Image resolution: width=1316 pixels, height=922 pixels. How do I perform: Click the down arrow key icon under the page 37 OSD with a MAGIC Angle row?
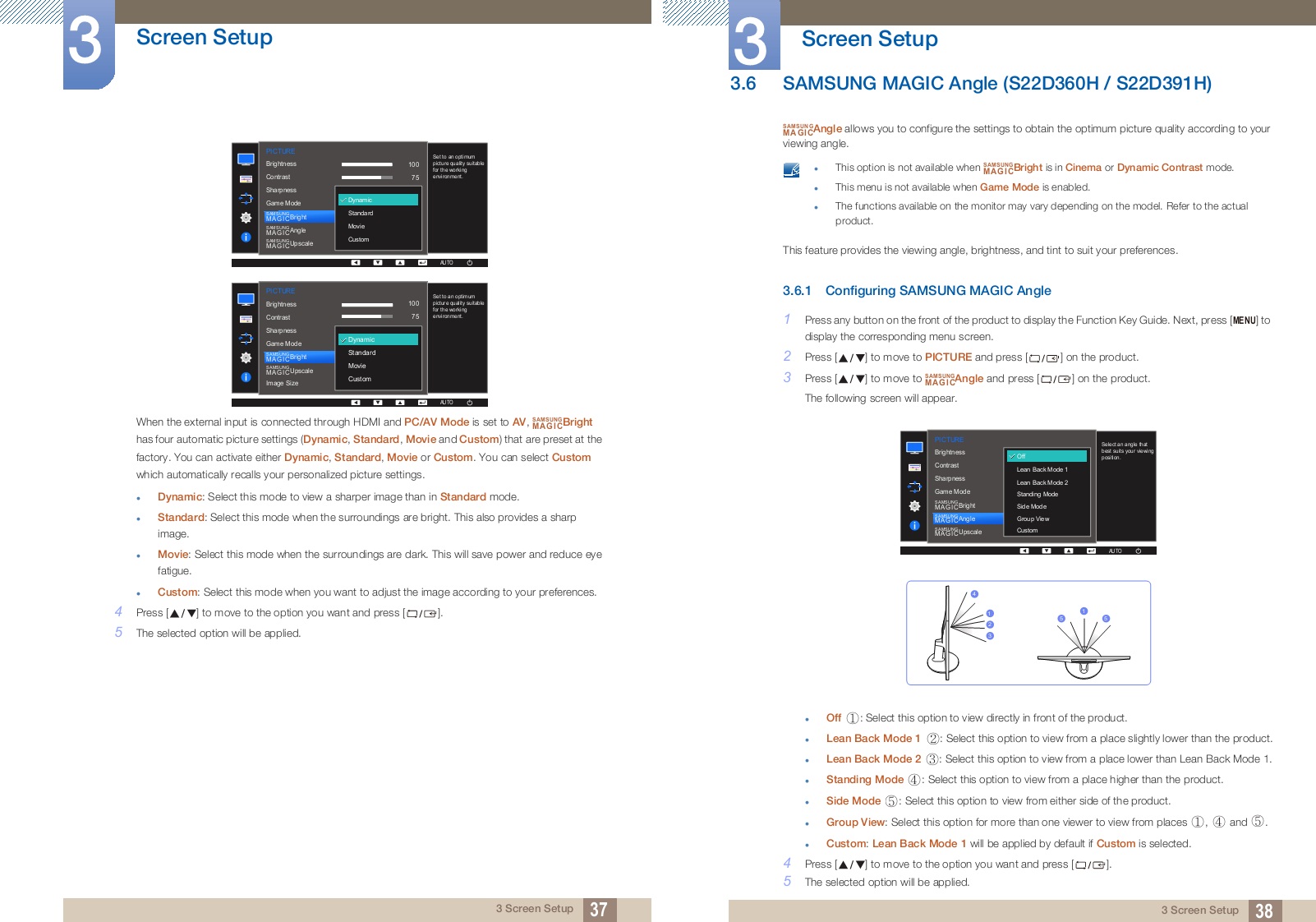pyautogui.click(x=378, y=263)
